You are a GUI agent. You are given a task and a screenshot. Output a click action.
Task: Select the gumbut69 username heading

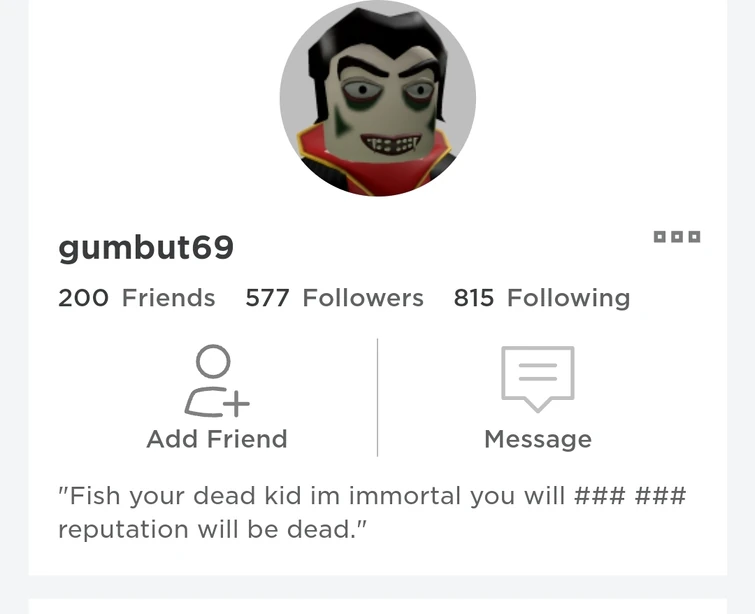point(146,248)
